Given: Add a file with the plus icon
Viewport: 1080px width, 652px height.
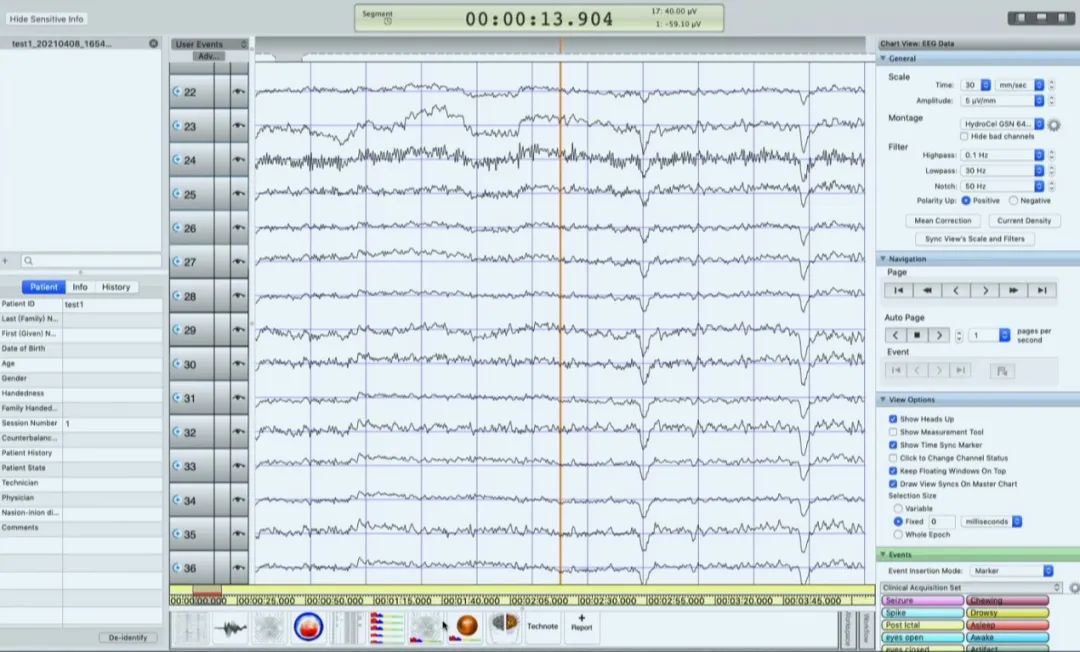Looking at the screenshot, I should (x=6, y=261).
